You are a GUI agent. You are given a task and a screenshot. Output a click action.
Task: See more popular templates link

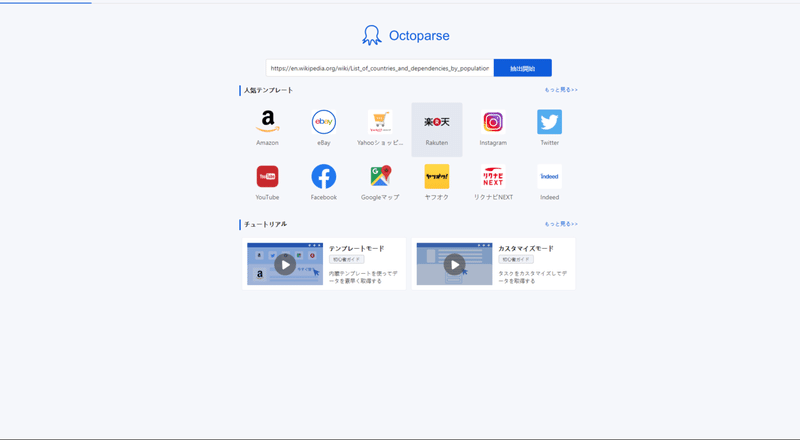coord(561,90)
